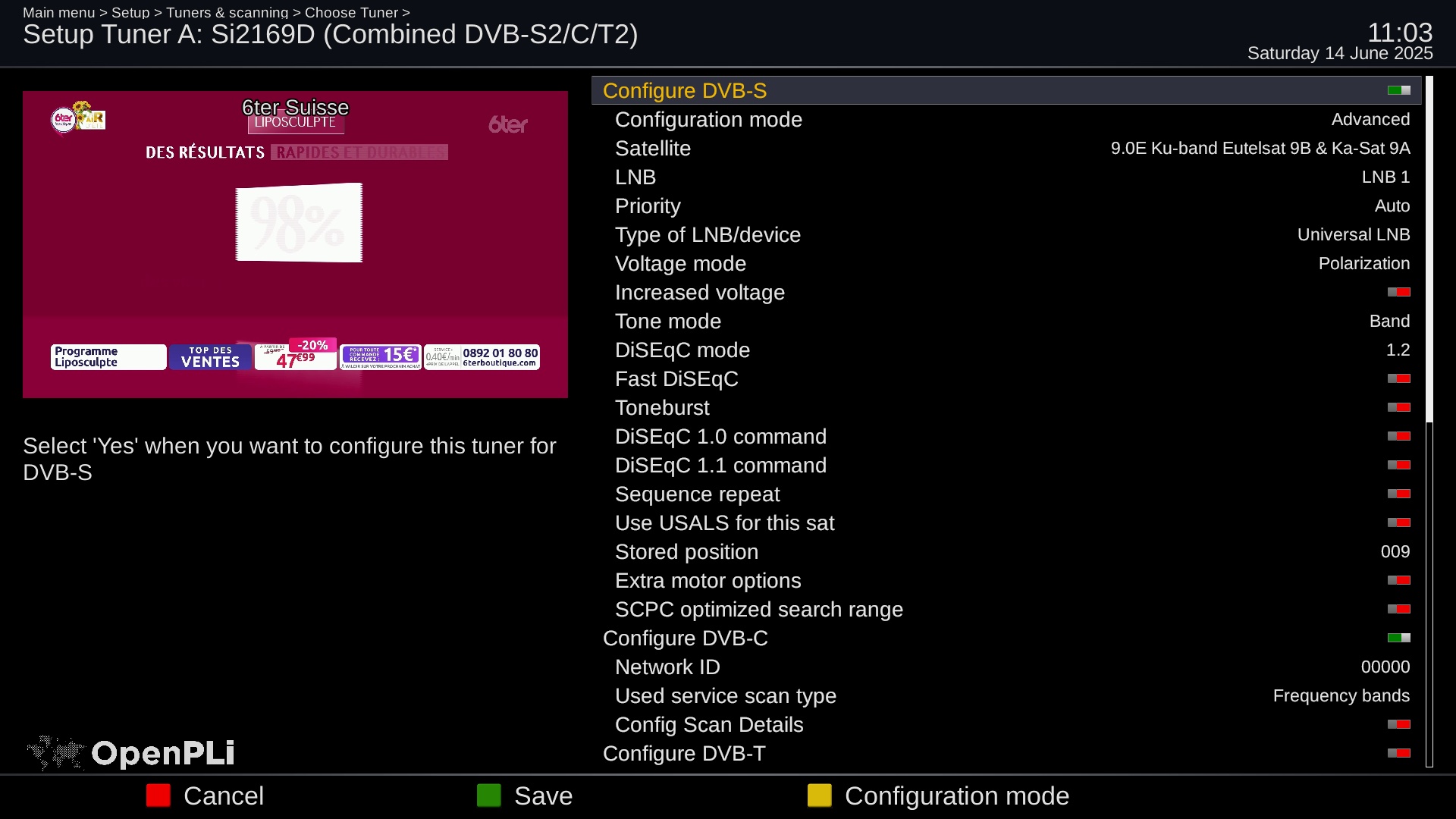This screenshot has width=1456, height=819.
Task: Click the red Cancel key icon
Action: coord(158,795)
